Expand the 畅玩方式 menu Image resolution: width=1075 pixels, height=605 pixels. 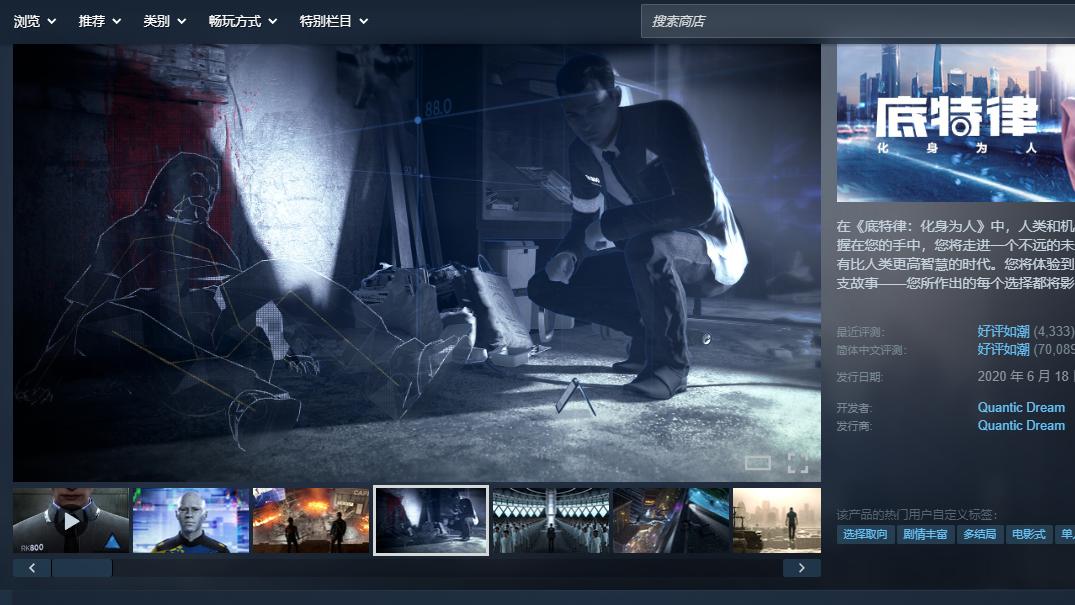[x=243, y=21]
